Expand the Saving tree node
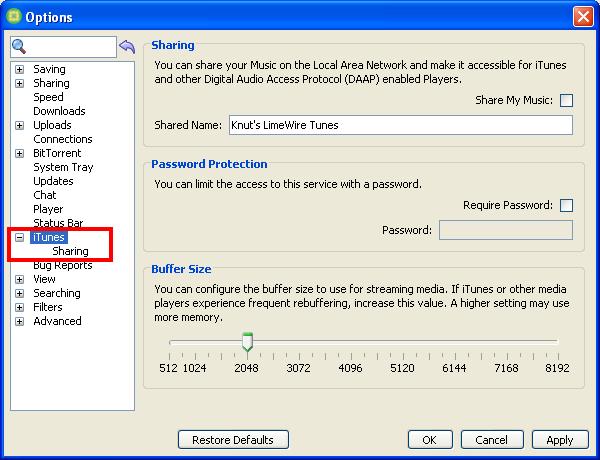Screen dimensions: 600x460 (x=20, y=69)
